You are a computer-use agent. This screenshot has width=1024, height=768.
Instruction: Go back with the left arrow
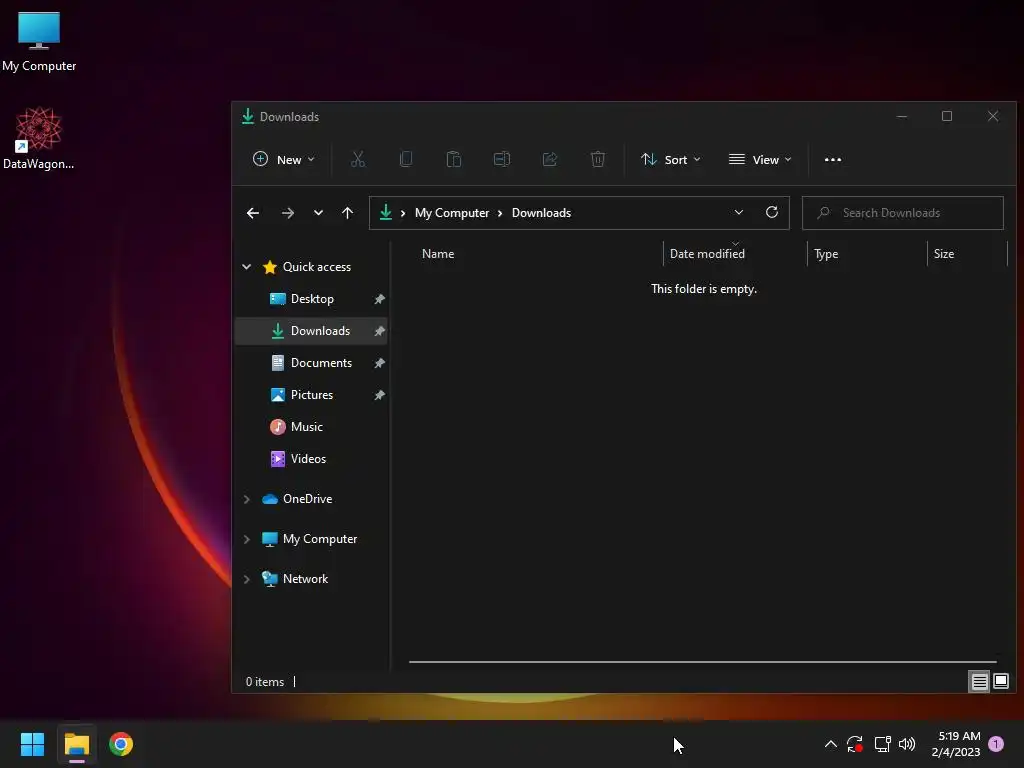[x=253, y=213]
